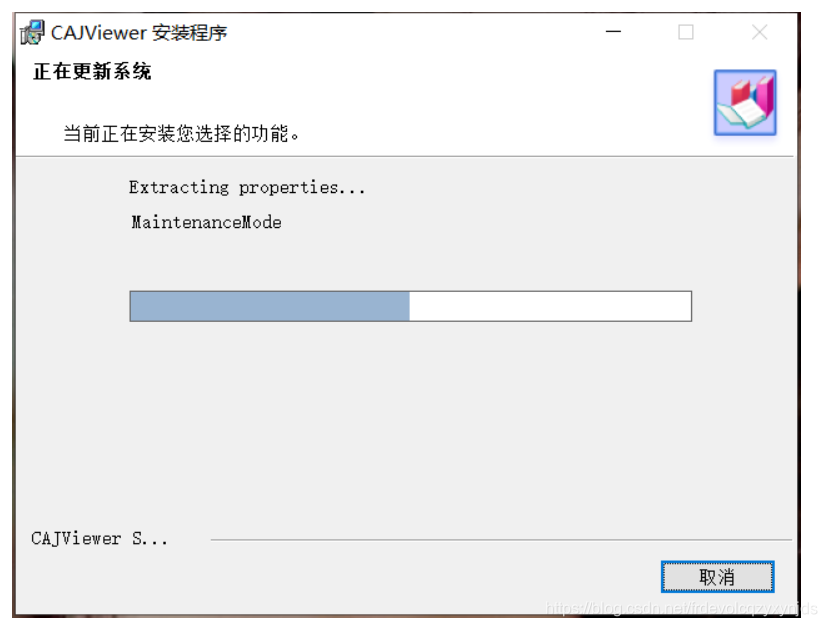Click the CAJViewer book logo image
The height and width of the screenshot is (627, 827).
tap(745, 103)
